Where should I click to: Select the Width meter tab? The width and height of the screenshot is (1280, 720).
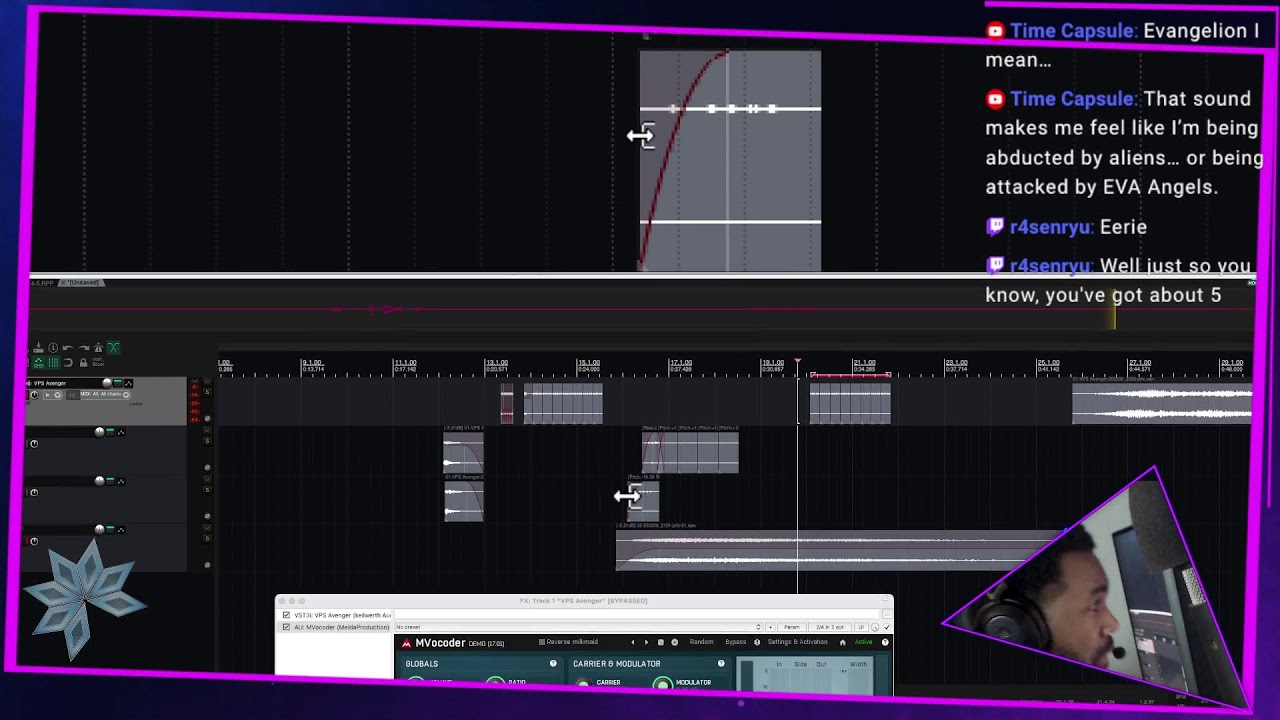(x=858, y=664)
